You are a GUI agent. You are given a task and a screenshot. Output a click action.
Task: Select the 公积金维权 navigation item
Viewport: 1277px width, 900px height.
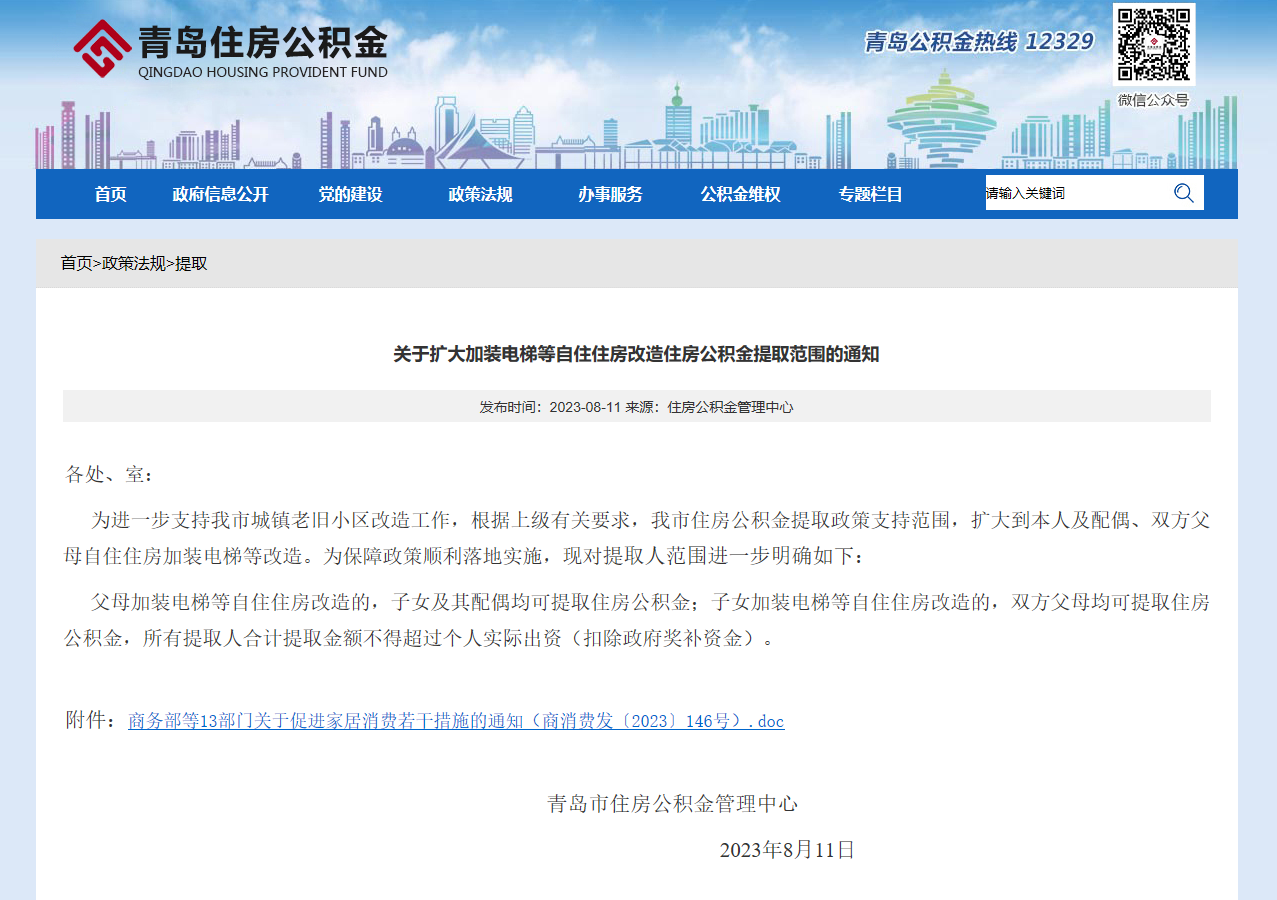coord(740,194)
